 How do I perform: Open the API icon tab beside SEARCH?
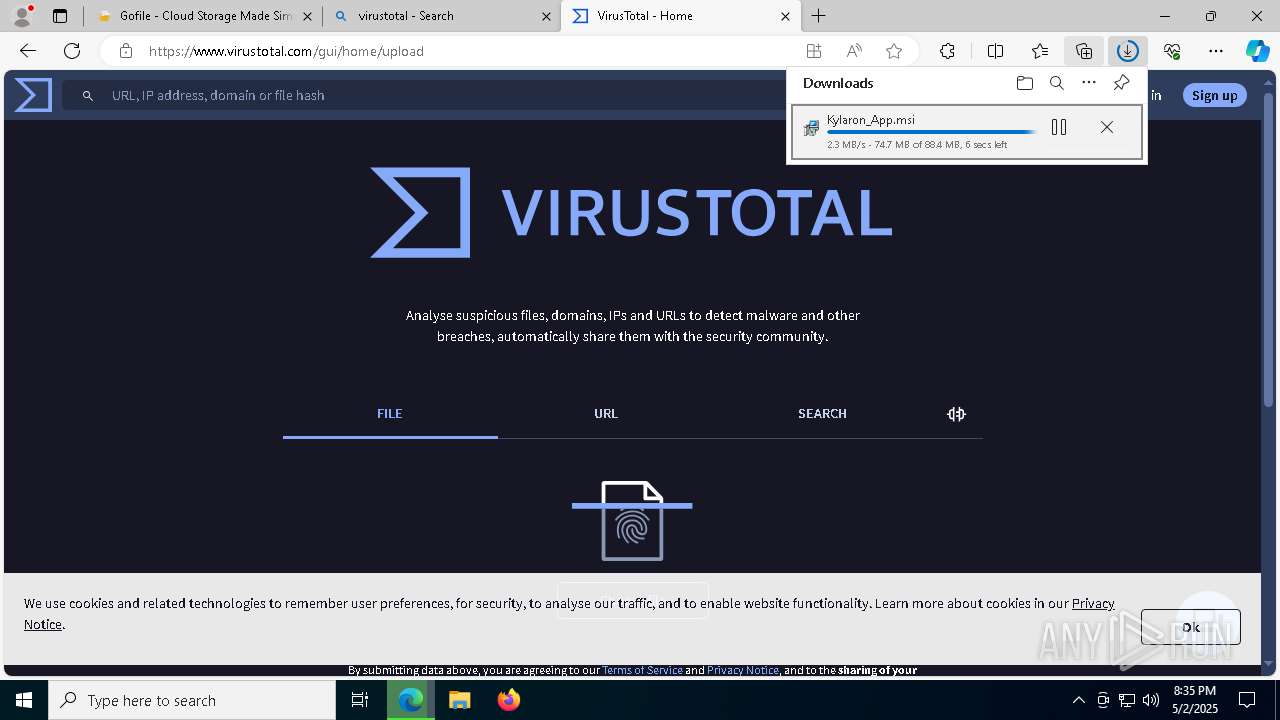pyautogui.click(x=956, y=414)
